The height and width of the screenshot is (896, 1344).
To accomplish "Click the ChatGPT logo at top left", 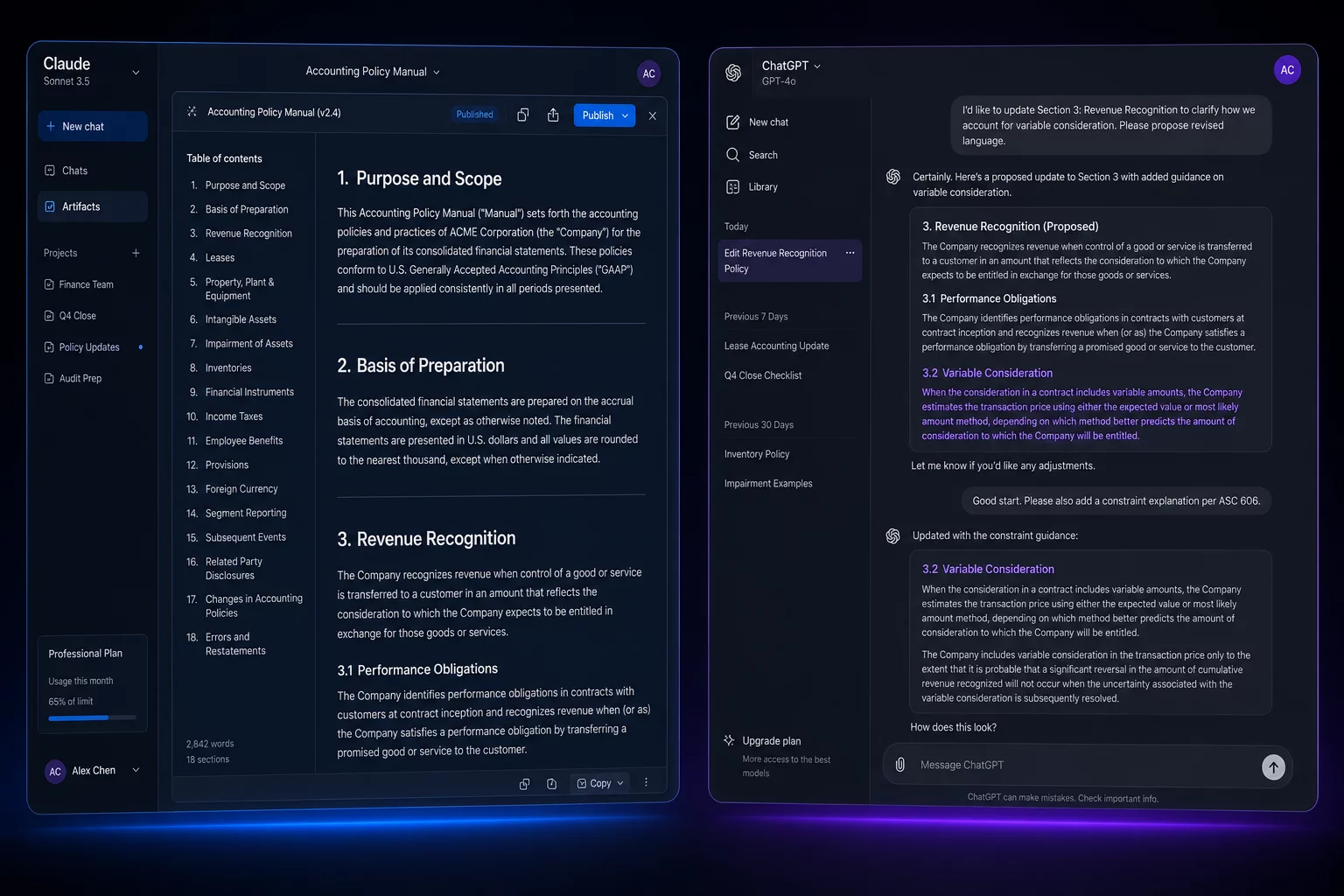I will [733, 73].
